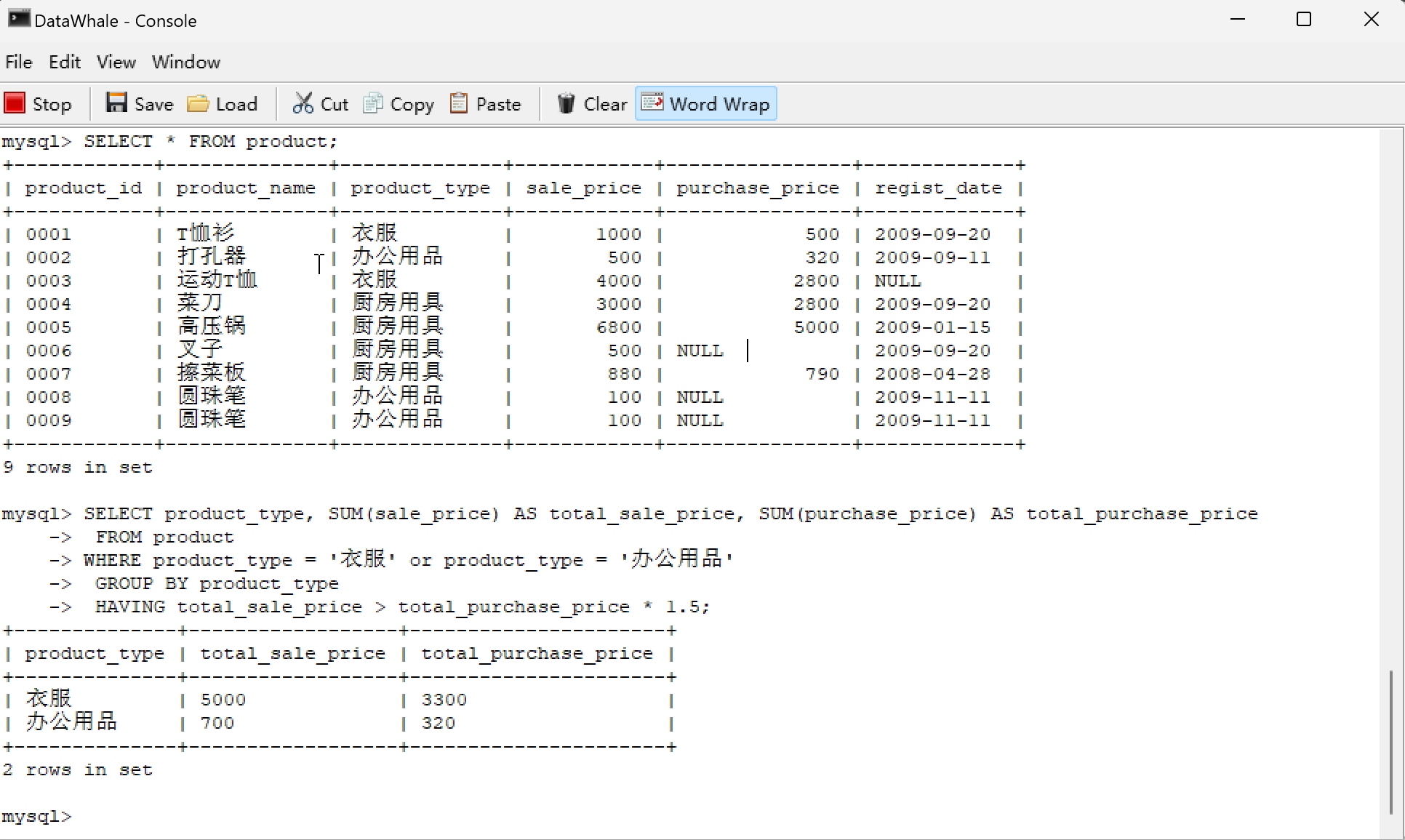Minimize the console window
This screenshot has width=1405, height=840.
point(1238,20)
